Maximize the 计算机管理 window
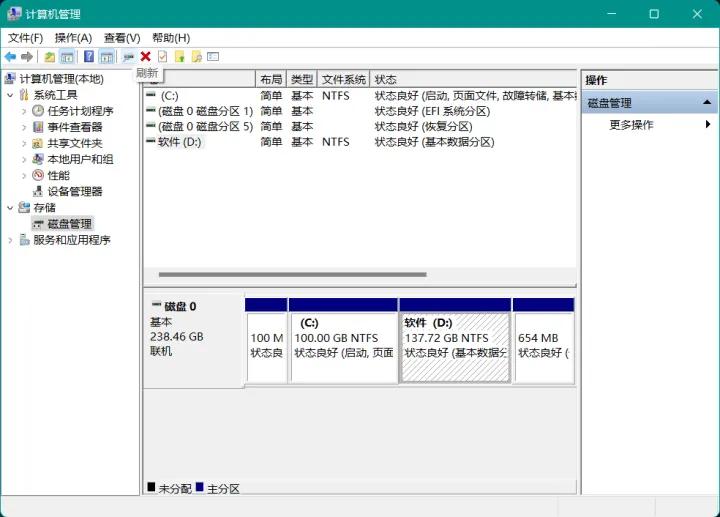The image size is (720, 517). click(654, 14)
